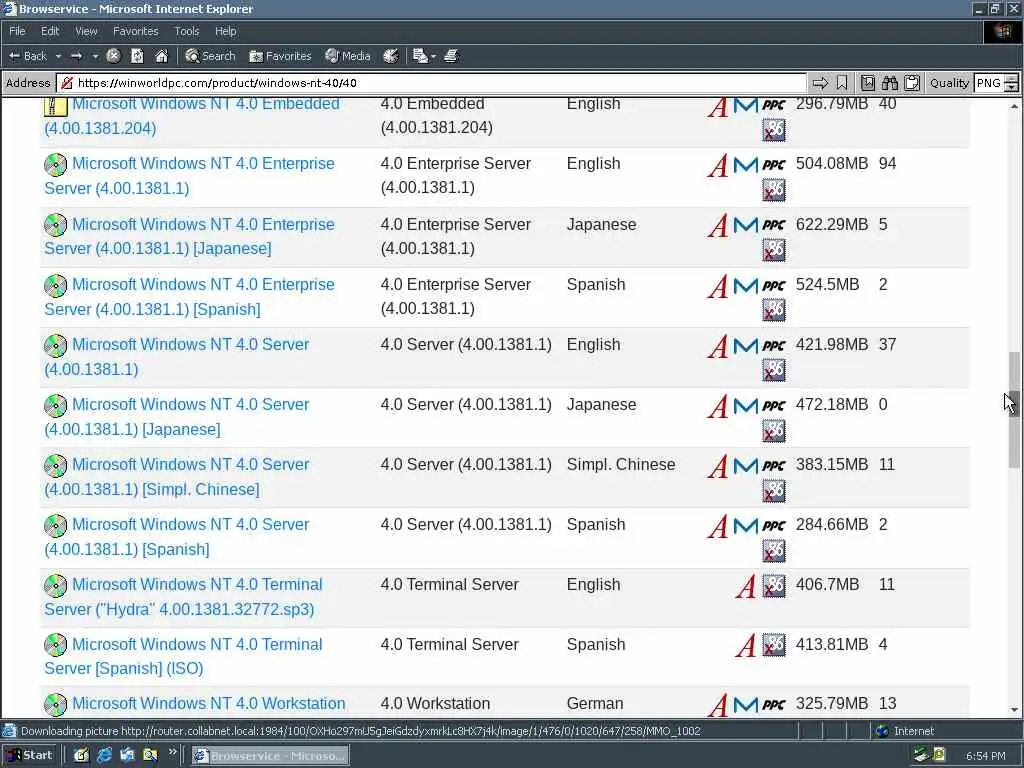Screen dimensions: 1024x768
Task: Click the bookmark icon beside address bar
Action: tap(842, 83)
